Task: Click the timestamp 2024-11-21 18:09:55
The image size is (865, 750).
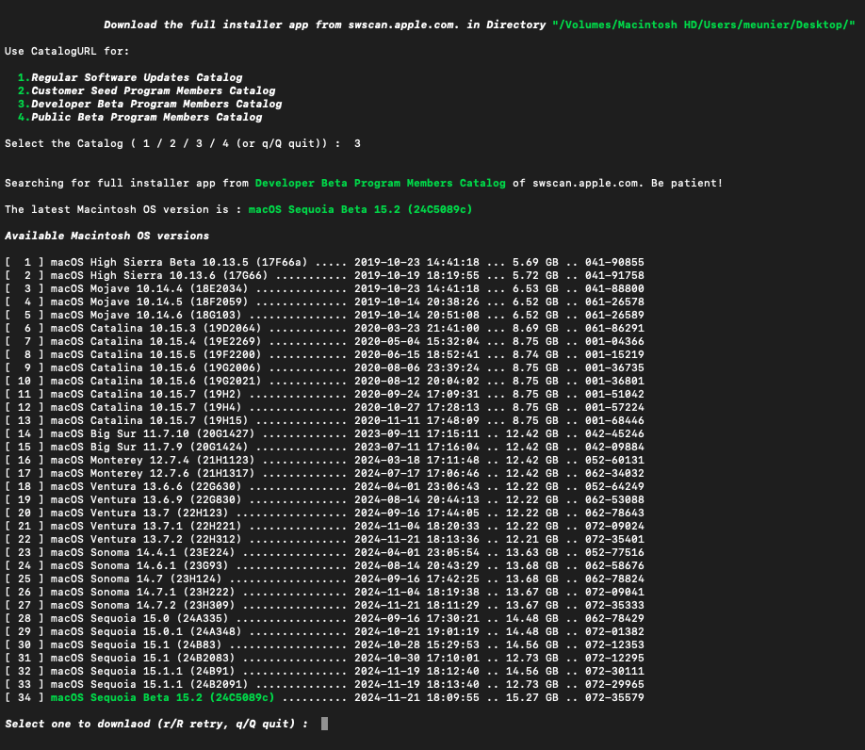Action: (x=417, y=698)
